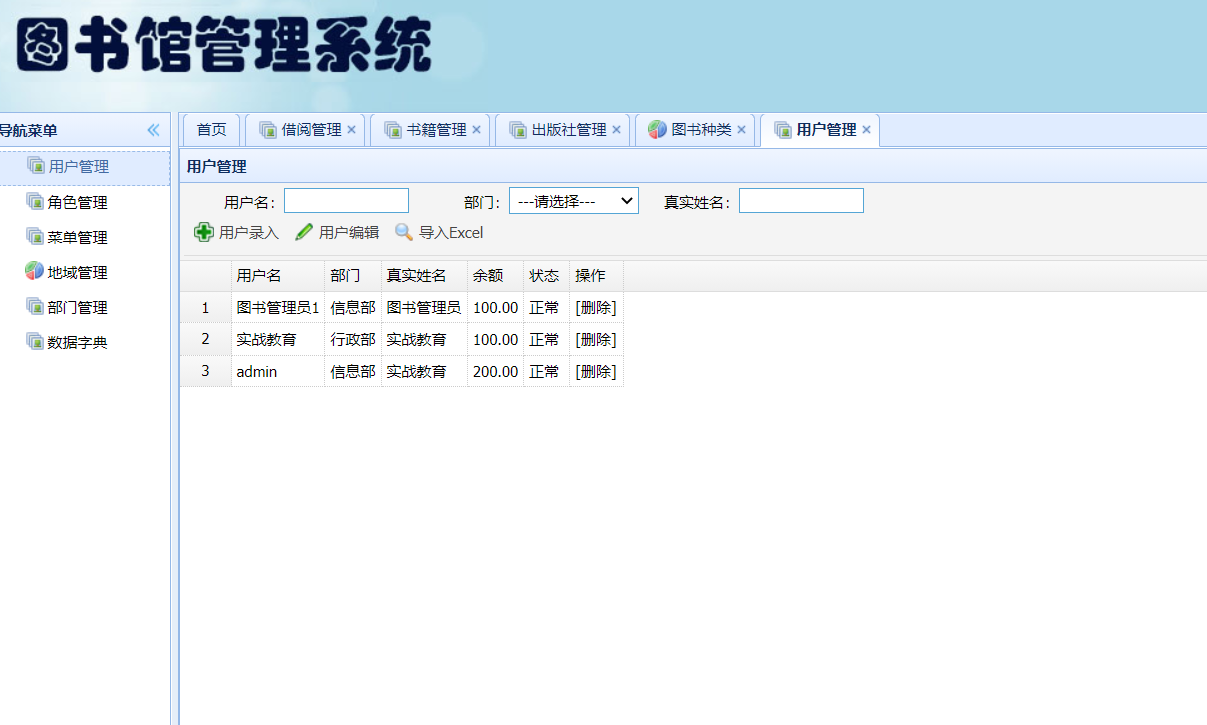Sort by the 用户名 column header
The width and height of the screenshot is (1207, 725).
coord(278,276)
